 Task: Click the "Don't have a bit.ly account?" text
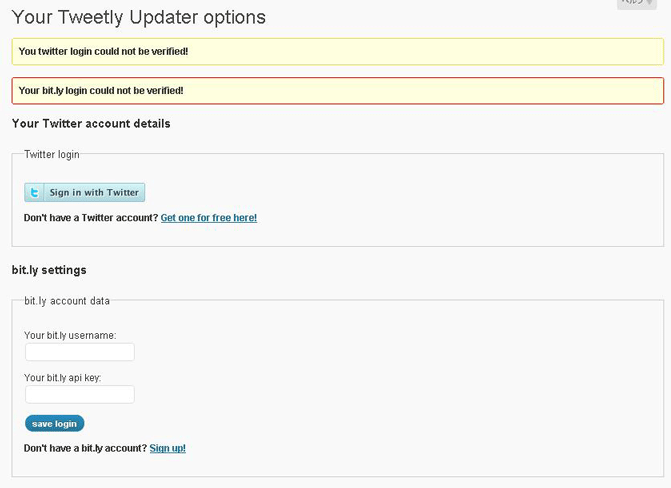coord(86,448)
